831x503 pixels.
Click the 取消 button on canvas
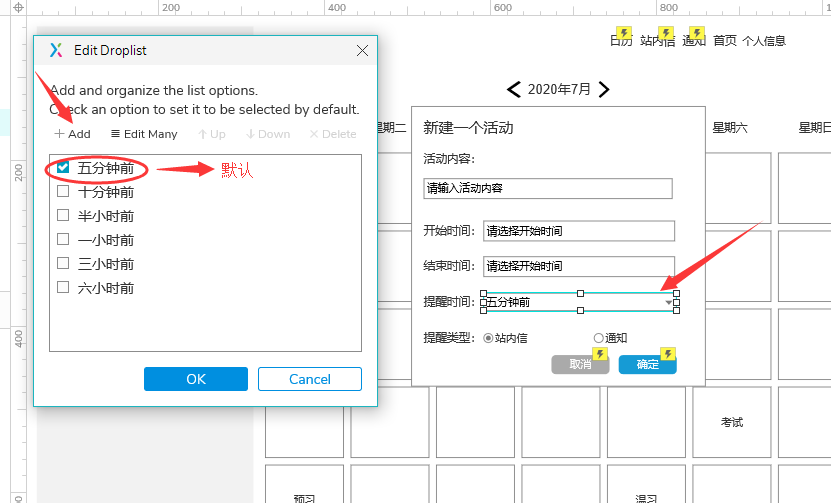coord(580,364)
